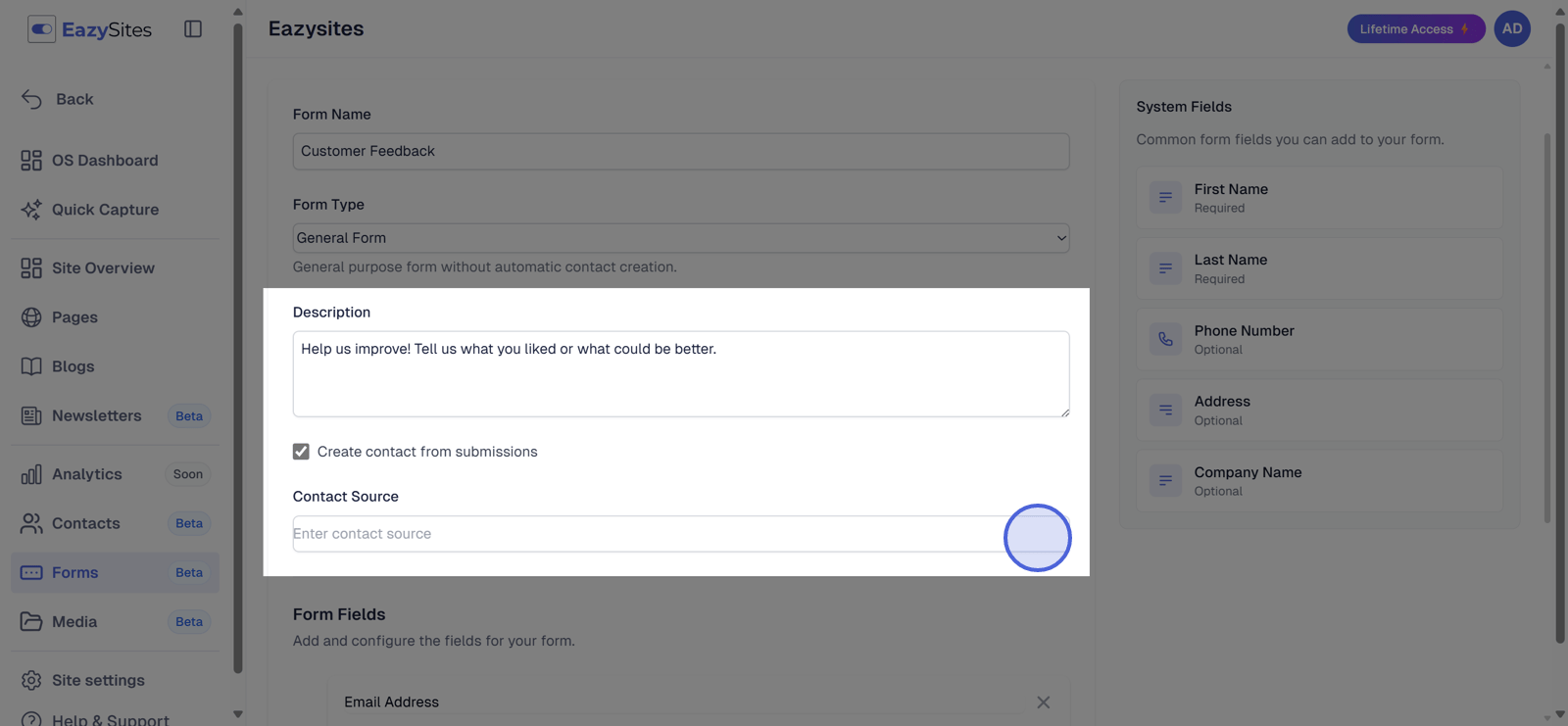Image resolution: width=1568 pixels, height=726 pixels.
Task: Click the Address field icon
Action: (1165, 410)
